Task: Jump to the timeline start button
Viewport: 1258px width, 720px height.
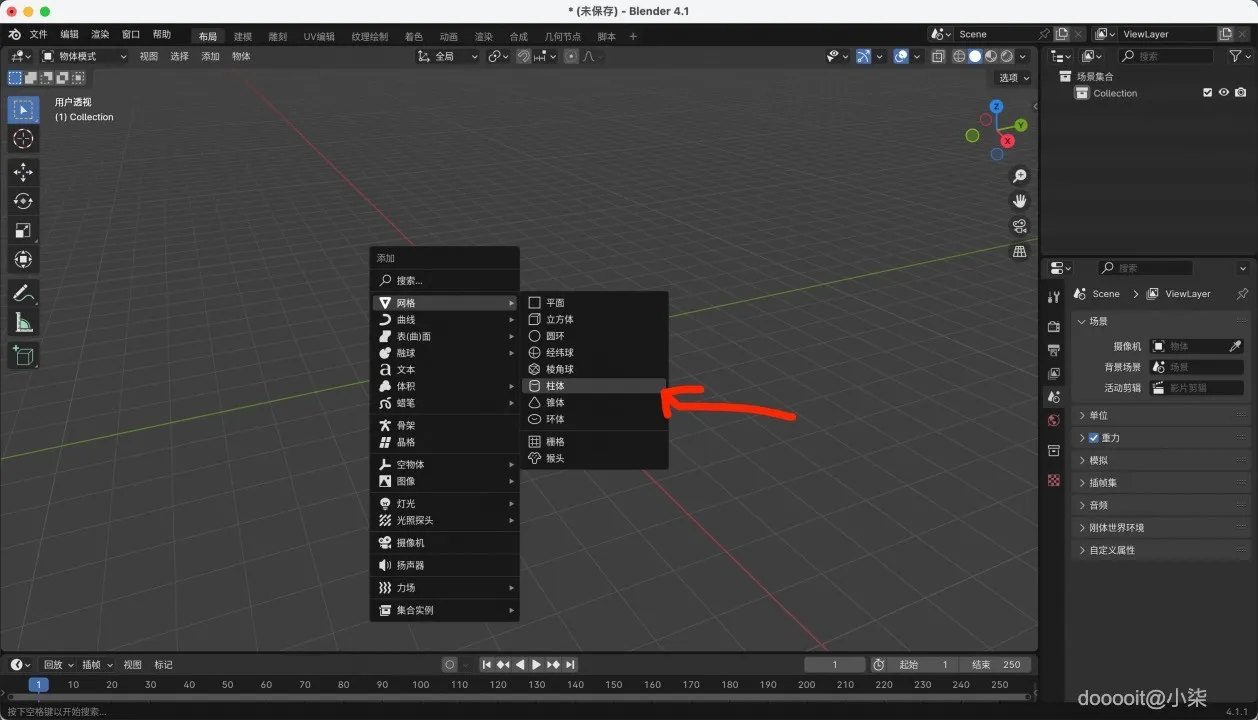Action: pos(486,665)
